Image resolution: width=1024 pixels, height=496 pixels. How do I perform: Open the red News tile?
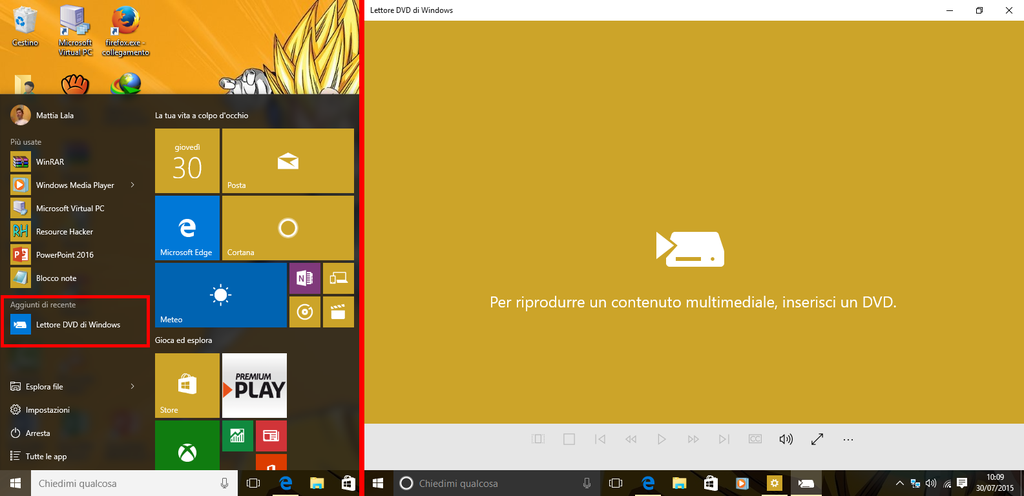click(271, 436)
